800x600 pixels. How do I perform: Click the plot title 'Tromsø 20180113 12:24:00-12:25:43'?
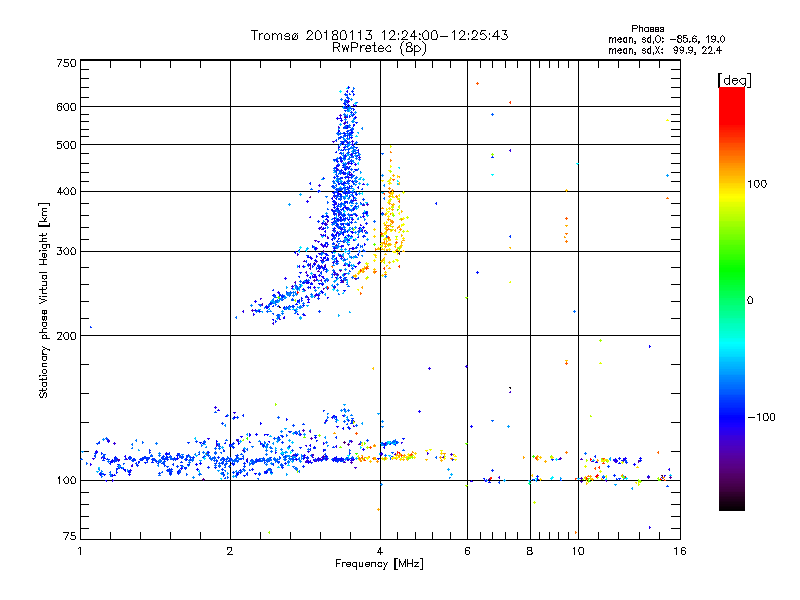point(380,35)
